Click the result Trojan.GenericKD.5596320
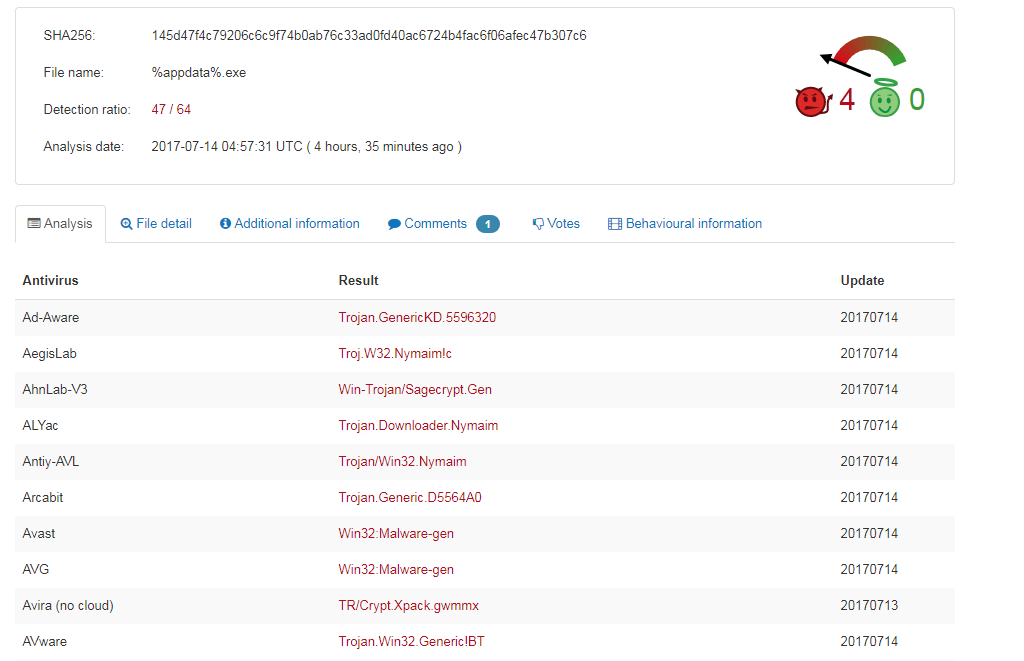The width and height of the screenshot is (1024, 661). tap(417, 317)
